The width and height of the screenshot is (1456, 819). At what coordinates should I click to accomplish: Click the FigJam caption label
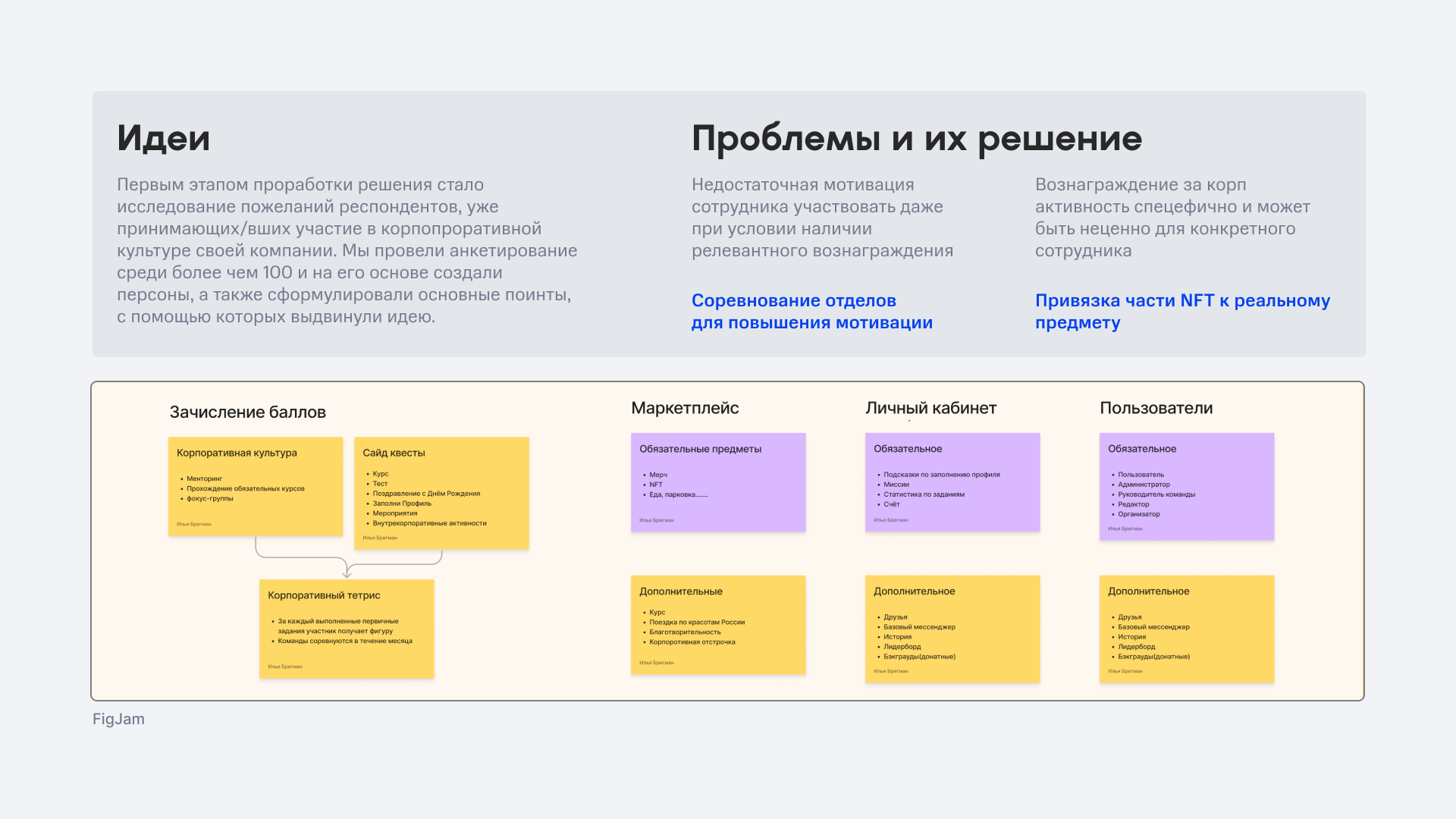(x=118, y=719)
